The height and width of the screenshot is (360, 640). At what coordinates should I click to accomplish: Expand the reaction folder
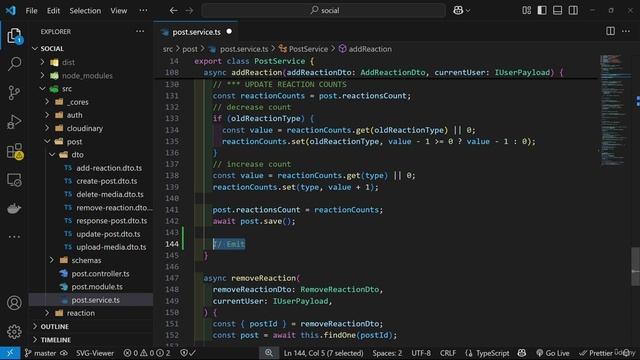point(47,313)
